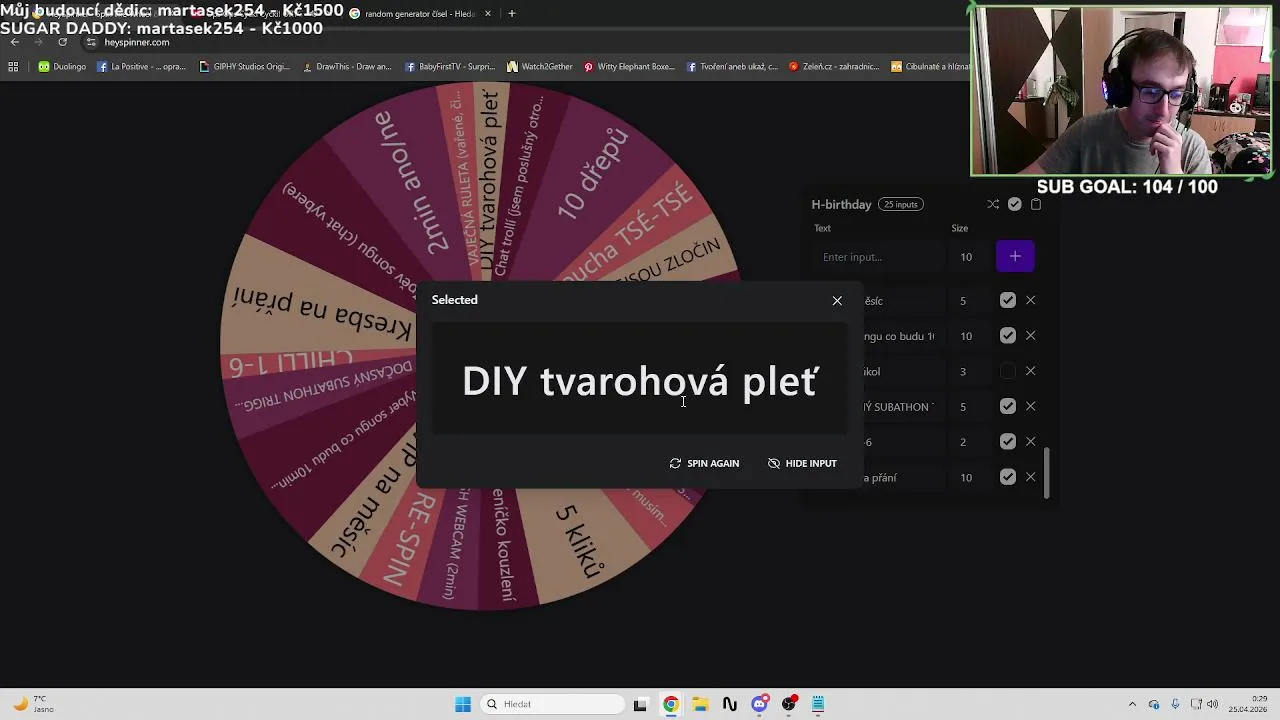The height and width of the screenshot is (720, 1280).
Task: Open the wavy N app on taskbar
Action: tap(730, 704)
